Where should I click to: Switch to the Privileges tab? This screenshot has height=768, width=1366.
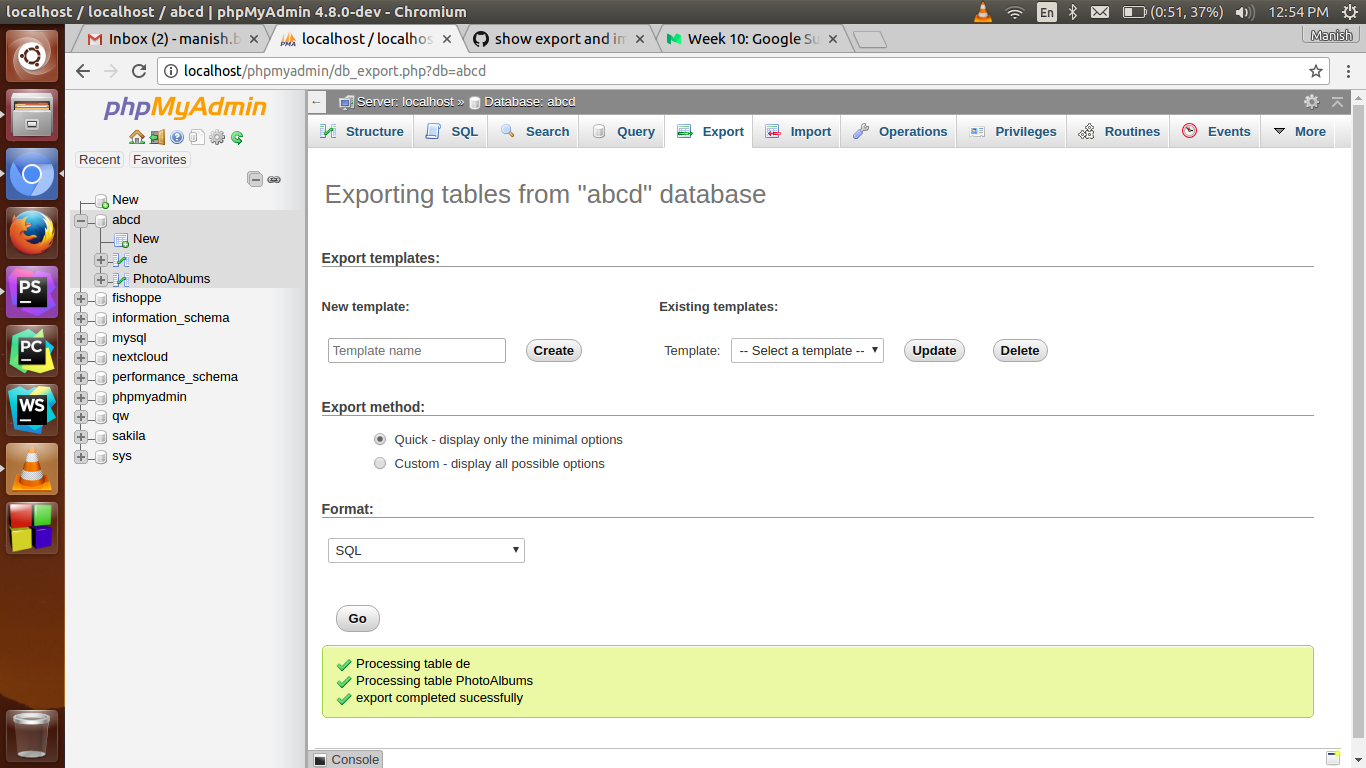point(1012,132)
